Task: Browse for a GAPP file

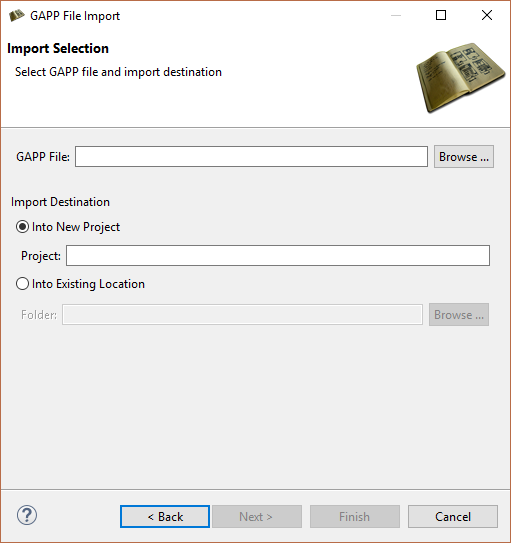Action: coord(464,157)
